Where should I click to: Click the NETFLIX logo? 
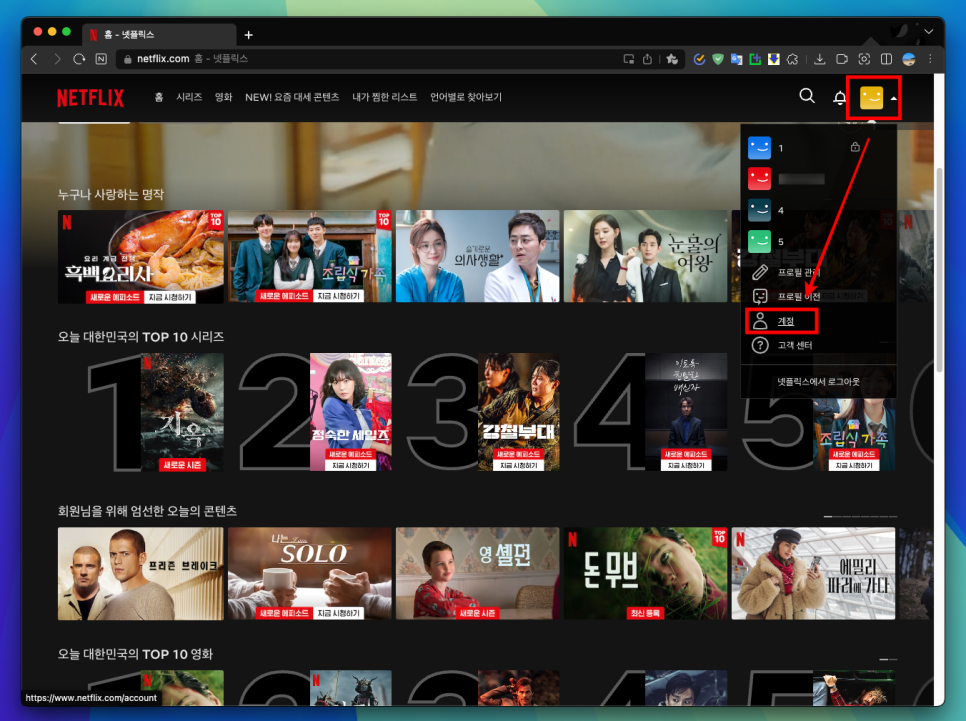pyautogui.click(x=91, y=97)
